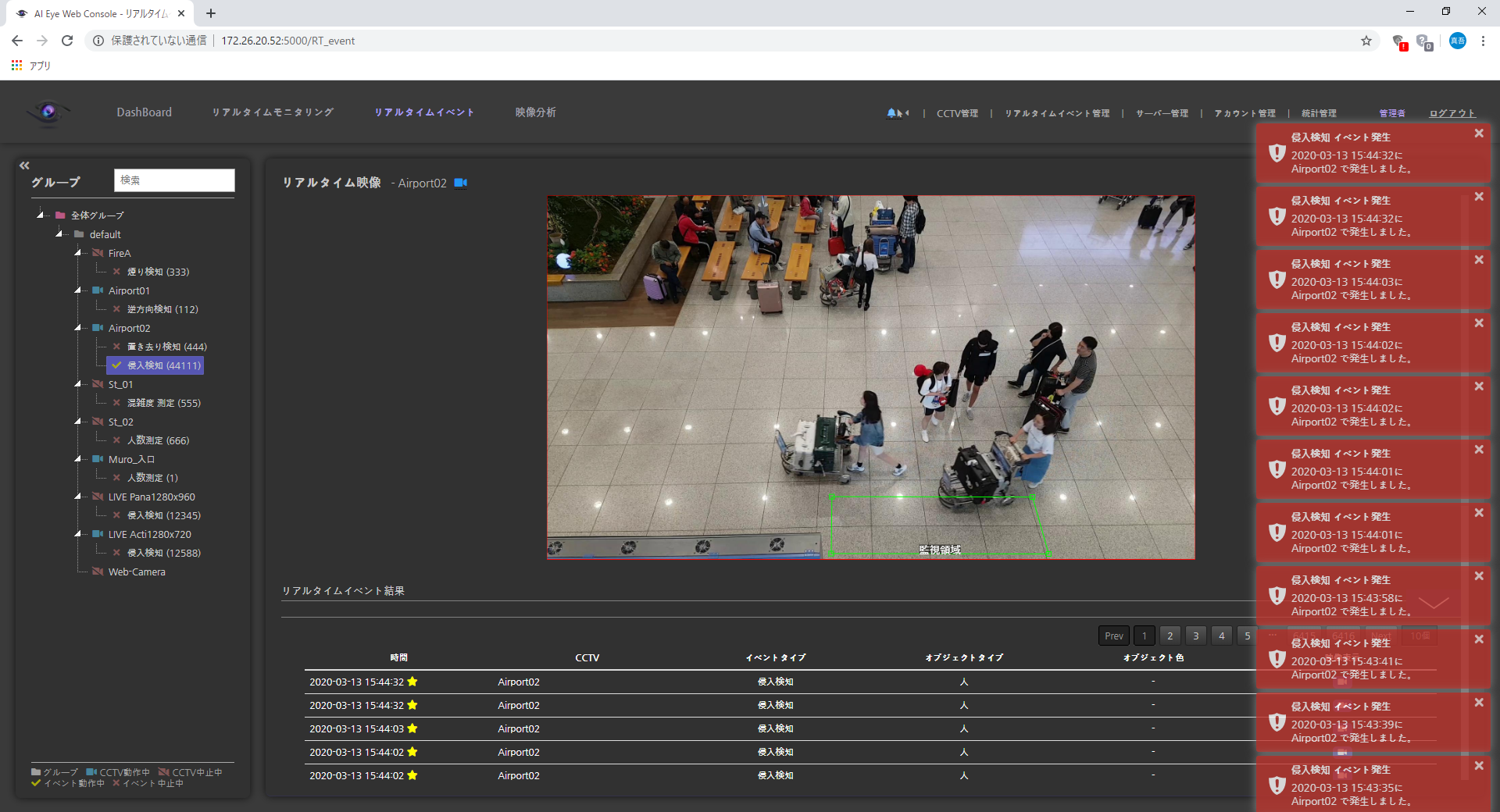This screenshot has width=1500, height=812.
Task: Click the Airport02 live video feed
Action: tap(870, 377)
